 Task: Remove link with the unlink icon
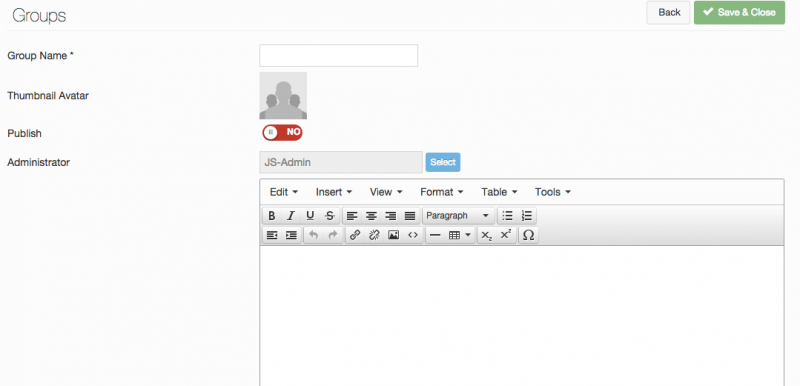tap(374, 235)
